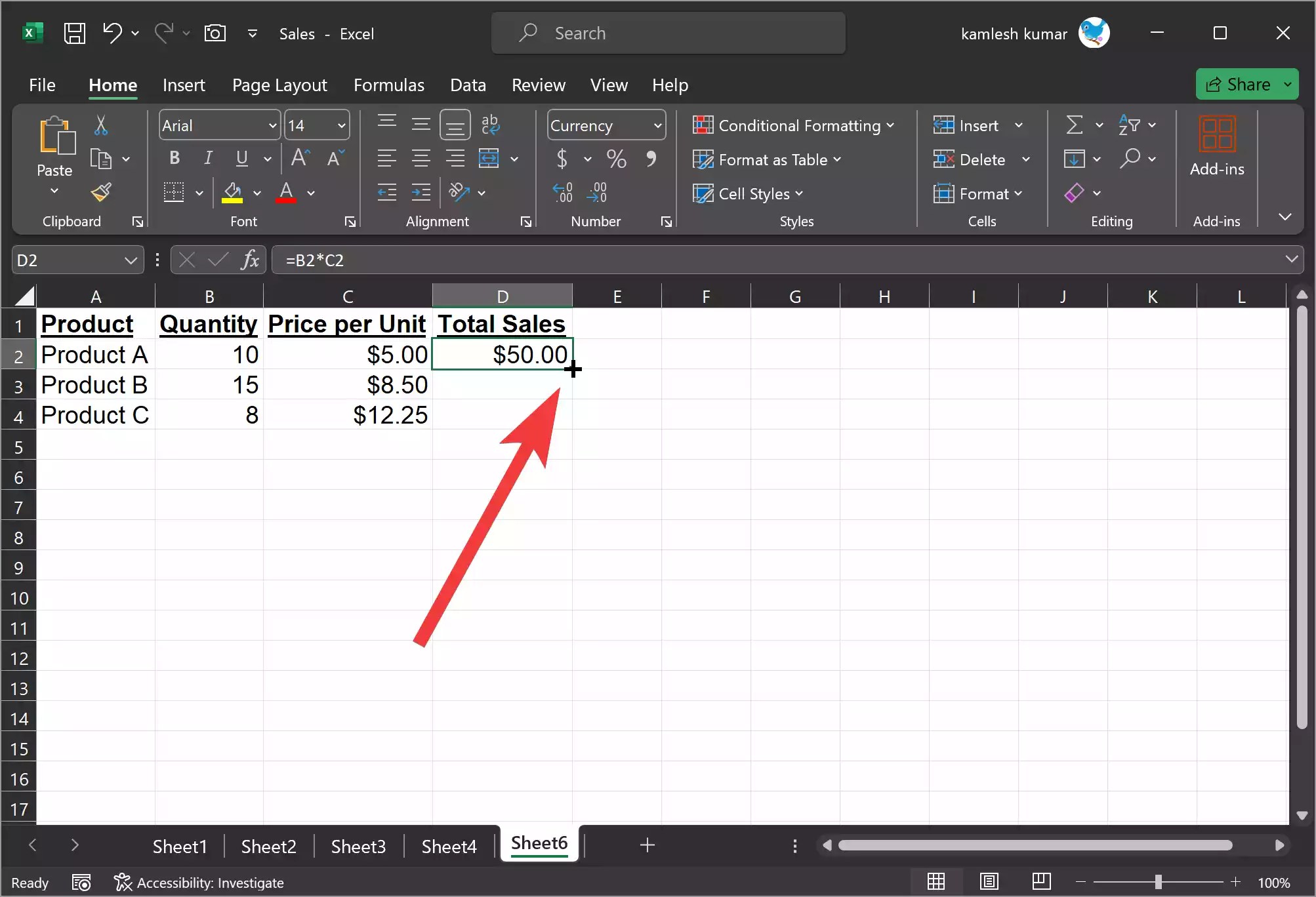Switch to the Formulas ribbon tab
The height and width of the screenshot is (897, 1316).
coord(388,85)
